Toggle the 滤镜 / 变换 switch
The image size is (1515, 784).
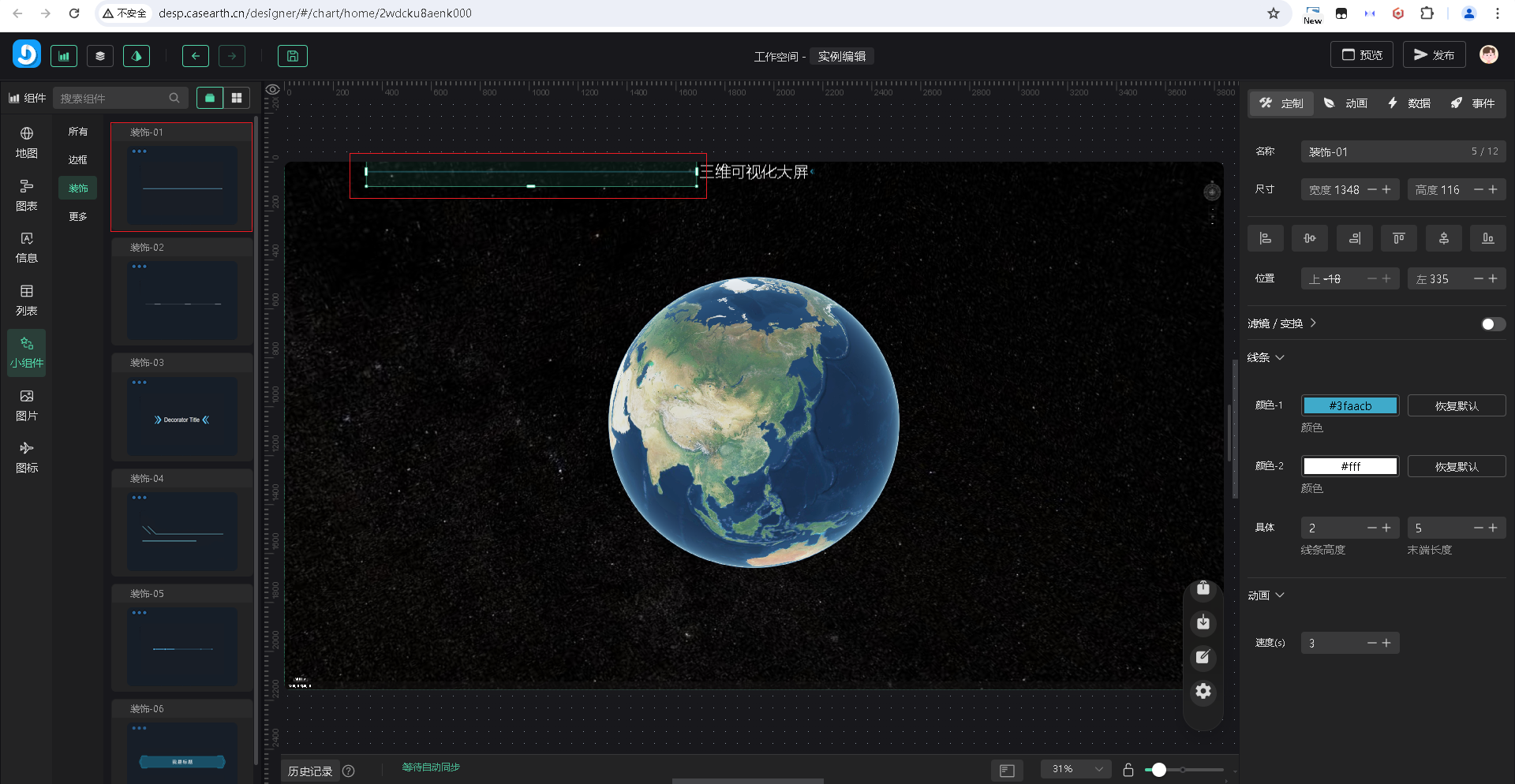coord(1492,324)
